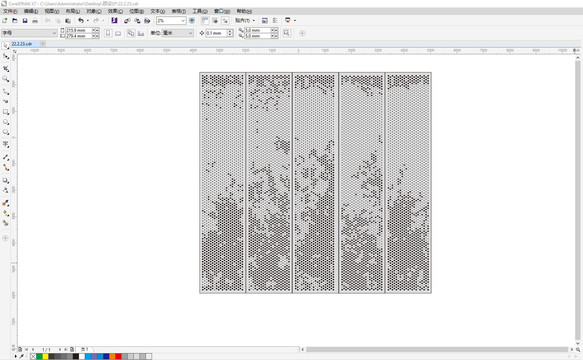Go to next page in the page navigator
This screenshot has height=360, width=583.
[59, 350]
